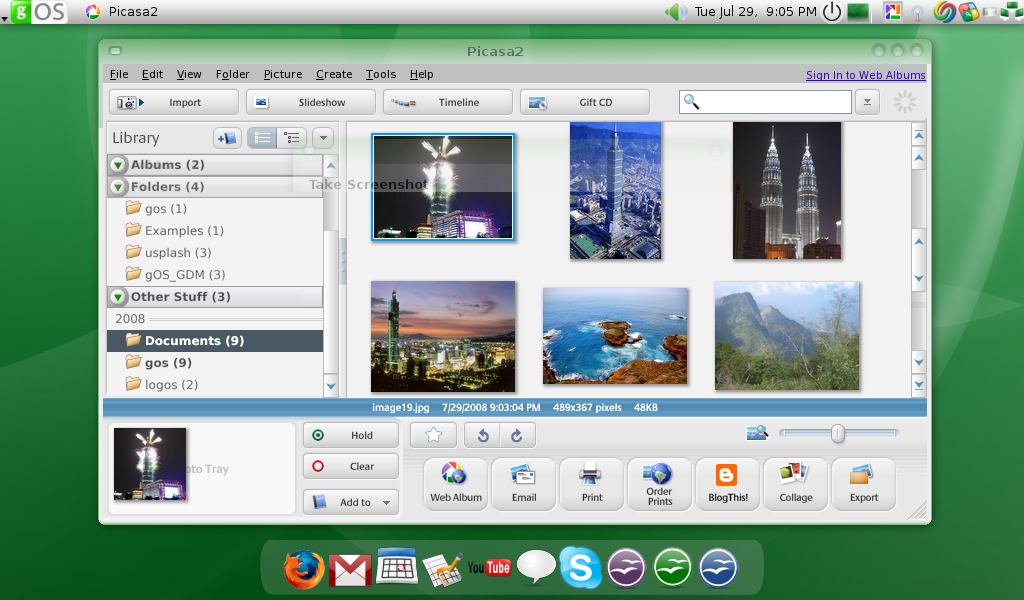Switch library to tree view
1024x600 pixels.
(x=291, y=138)
